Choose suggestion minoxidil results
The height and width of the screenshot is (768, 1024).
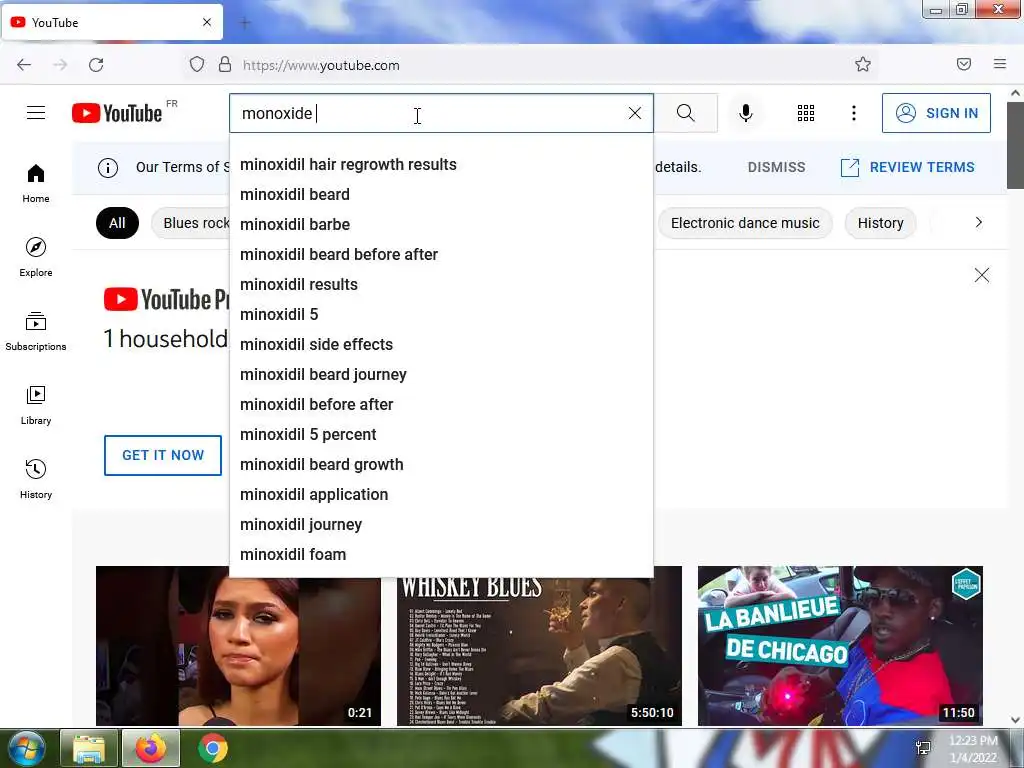441,285
